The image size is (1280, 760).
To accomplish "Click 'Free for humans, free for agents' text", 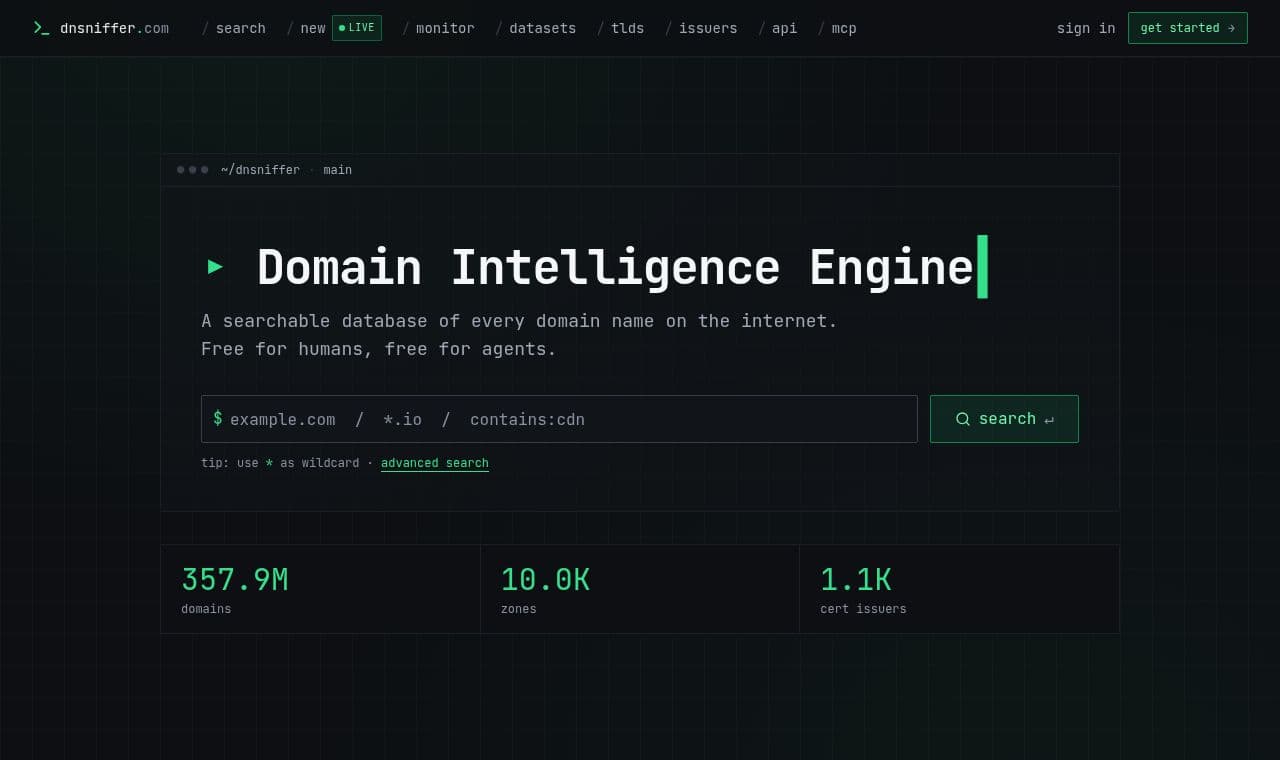I will pos(379,349).
